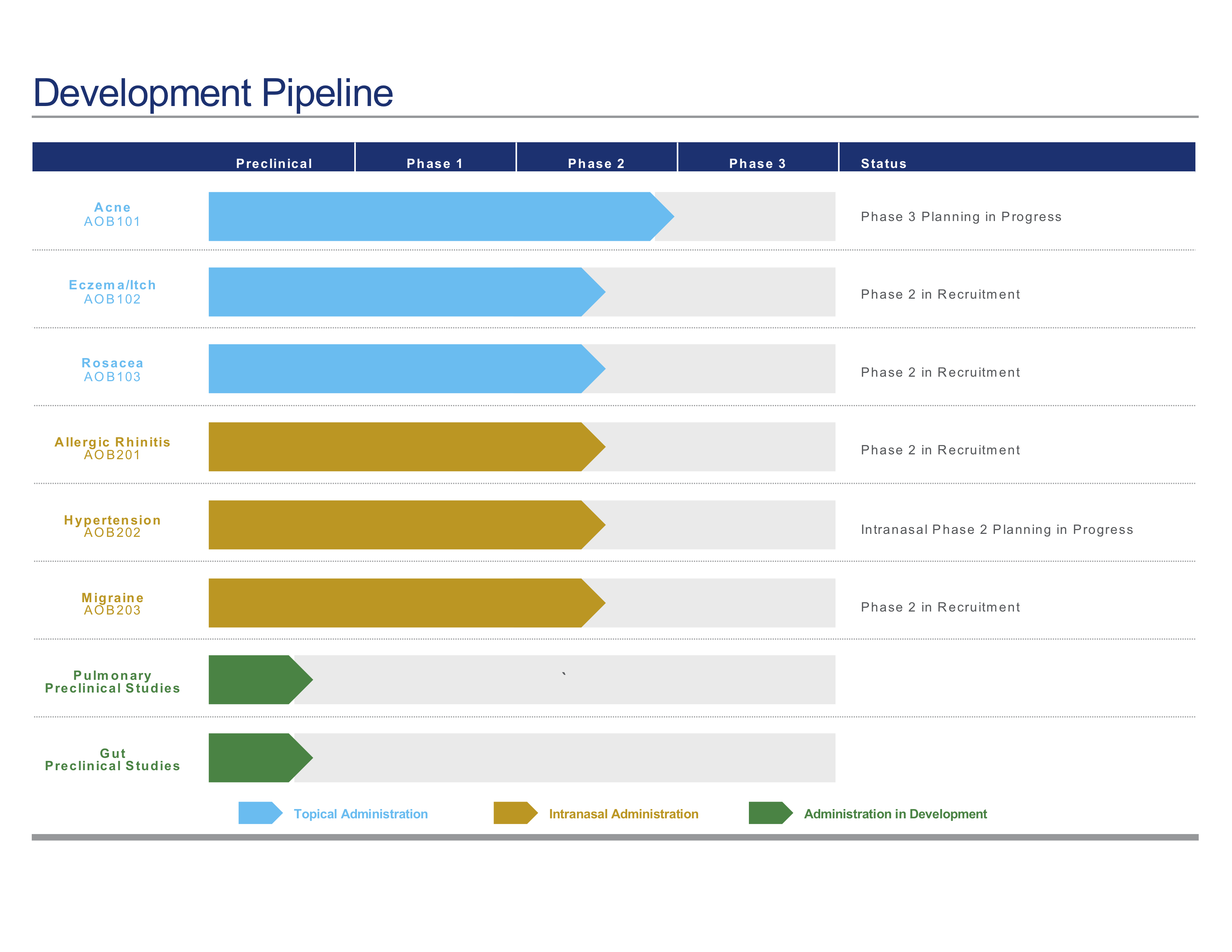Click the Acne blue progress arrow

point(441,217)
